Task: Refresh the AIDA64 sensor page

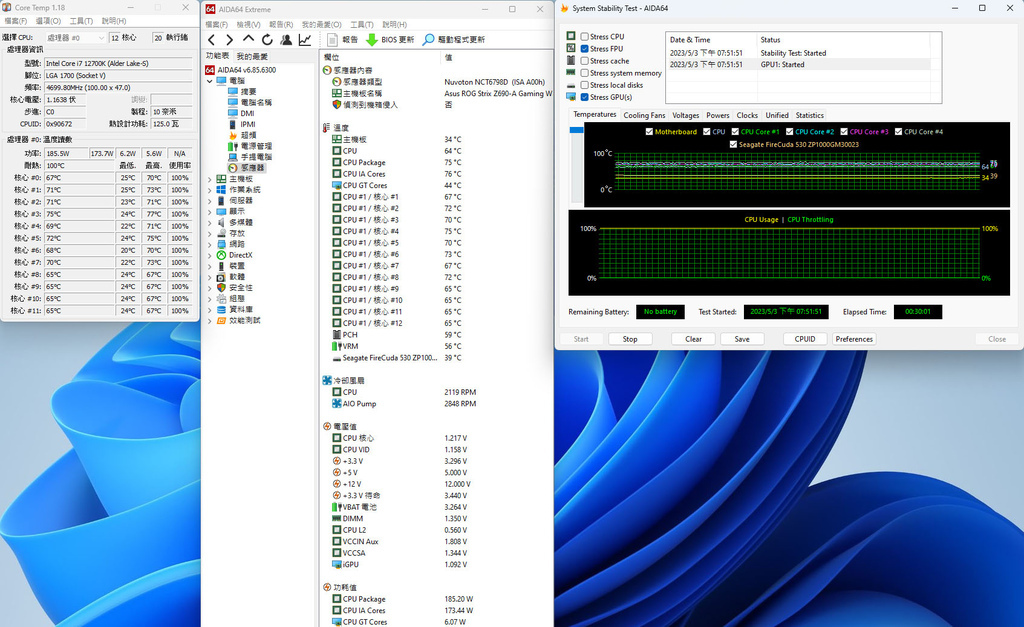Action: (x=267, y=40)
